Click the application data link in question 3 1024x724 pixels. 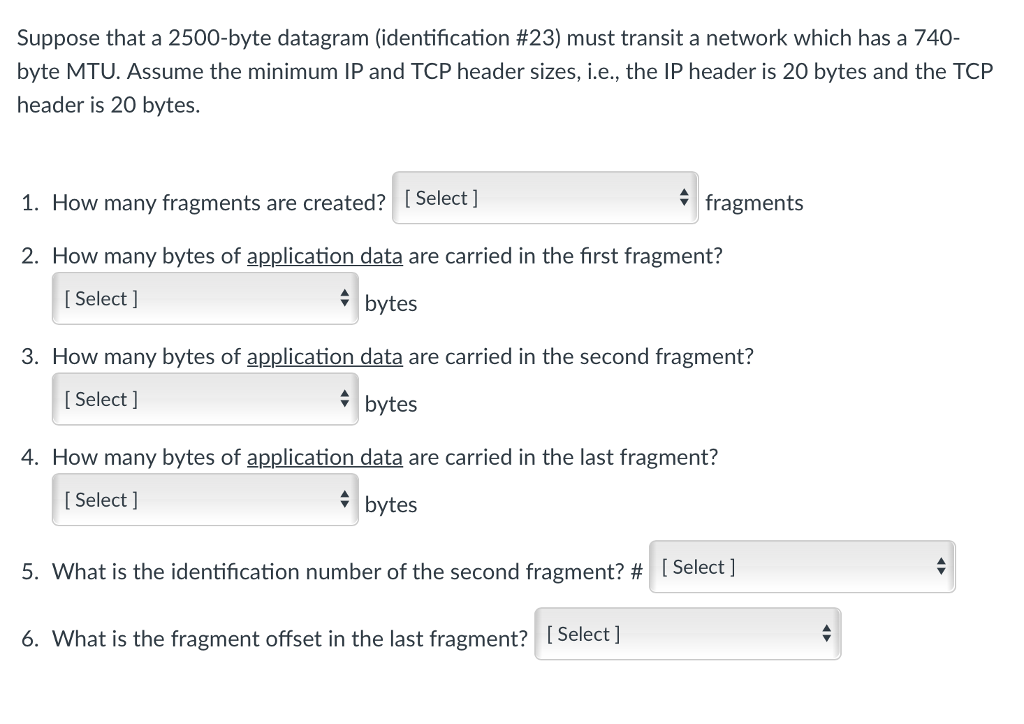[x=324, y=356]
